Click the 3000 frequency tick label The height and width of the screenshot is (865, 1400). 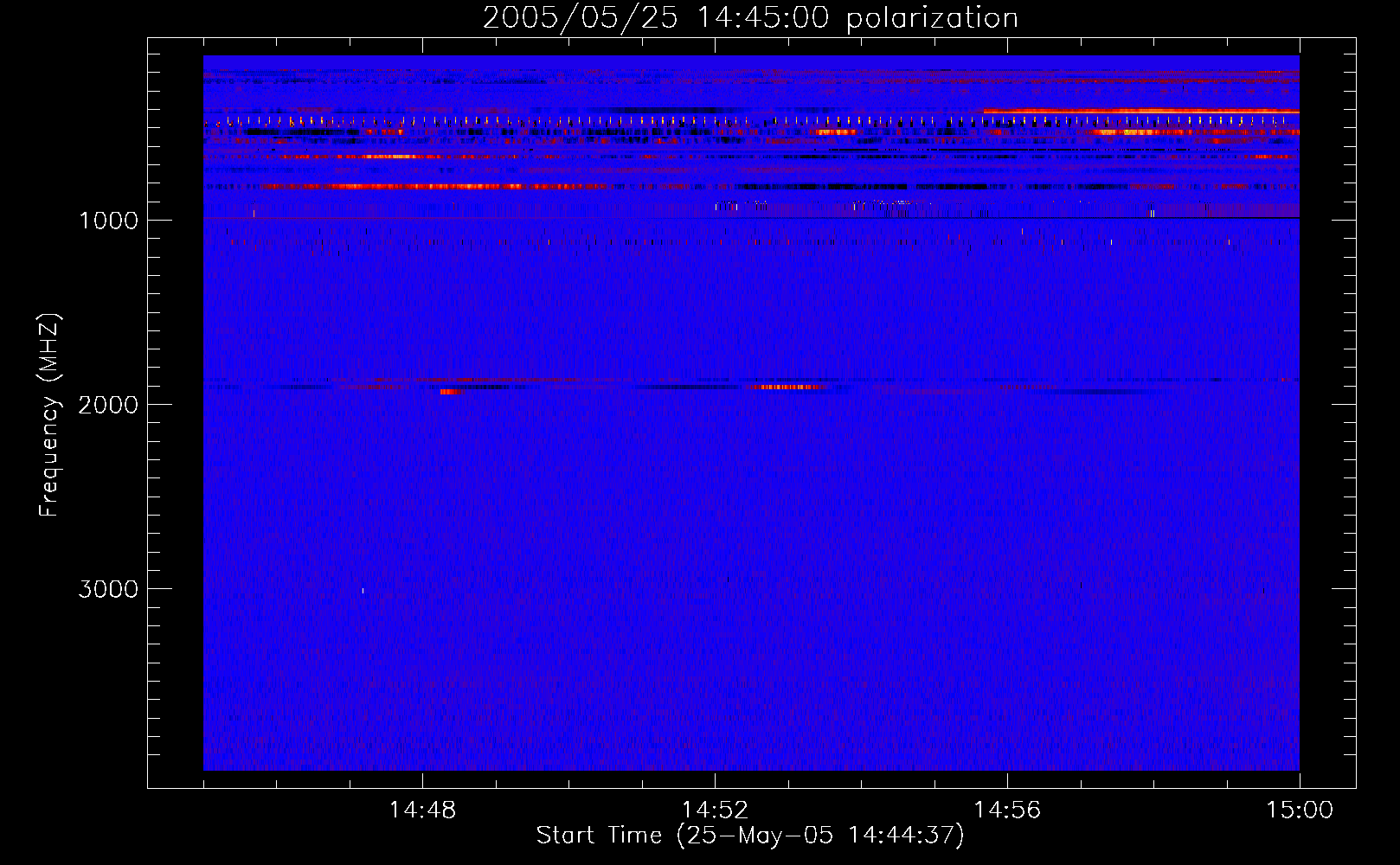click(x=108, y=589)
